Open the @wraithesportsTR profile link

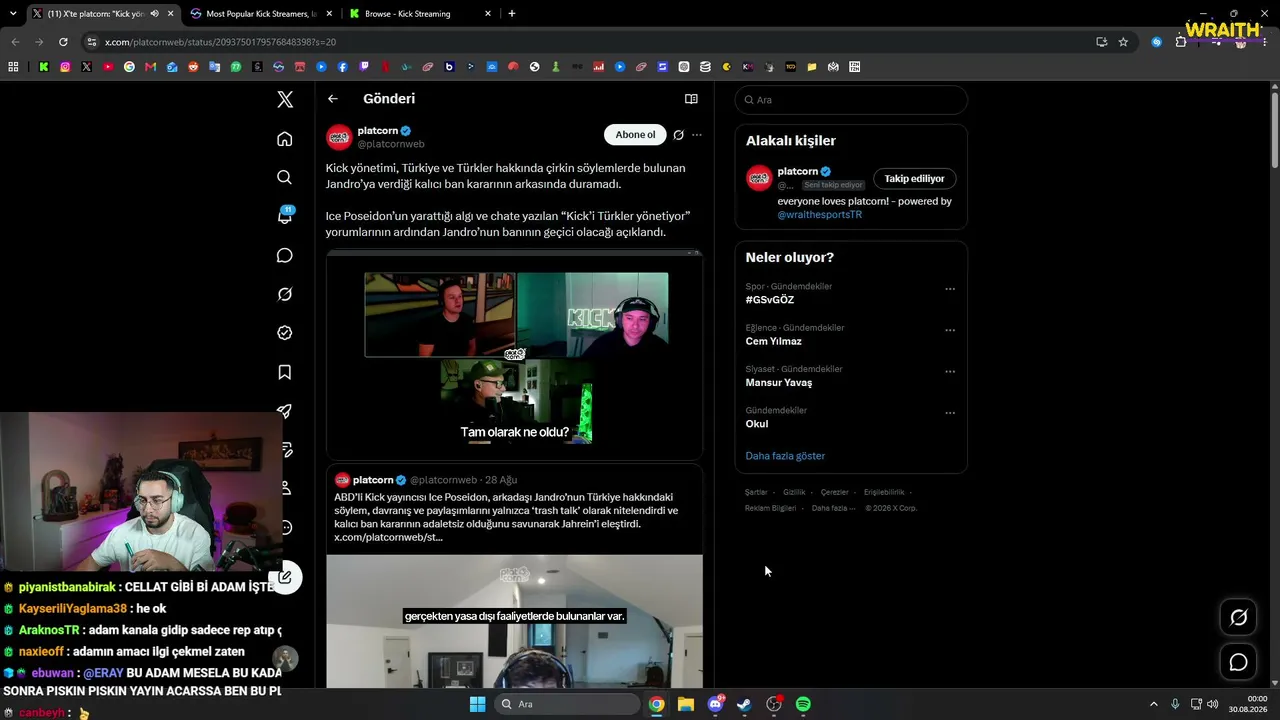pyautogui.click(x=820, y=215)
